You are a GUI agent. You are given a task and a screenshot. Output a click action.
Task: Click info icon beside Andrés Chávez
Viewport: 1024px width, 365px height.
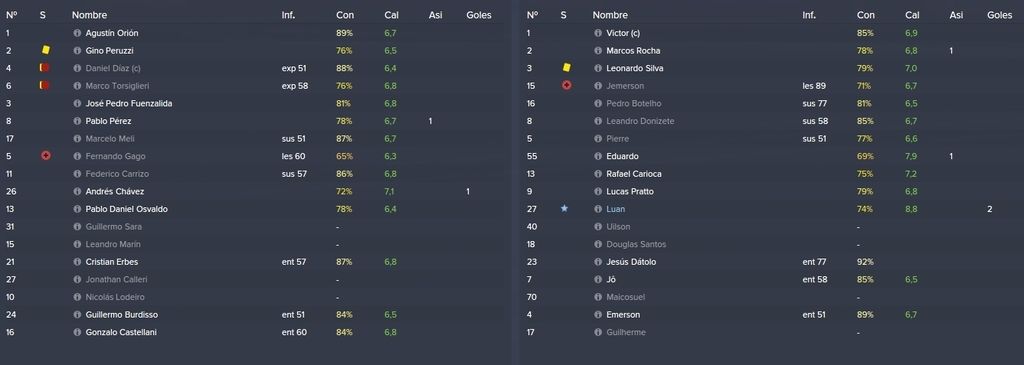77,191
